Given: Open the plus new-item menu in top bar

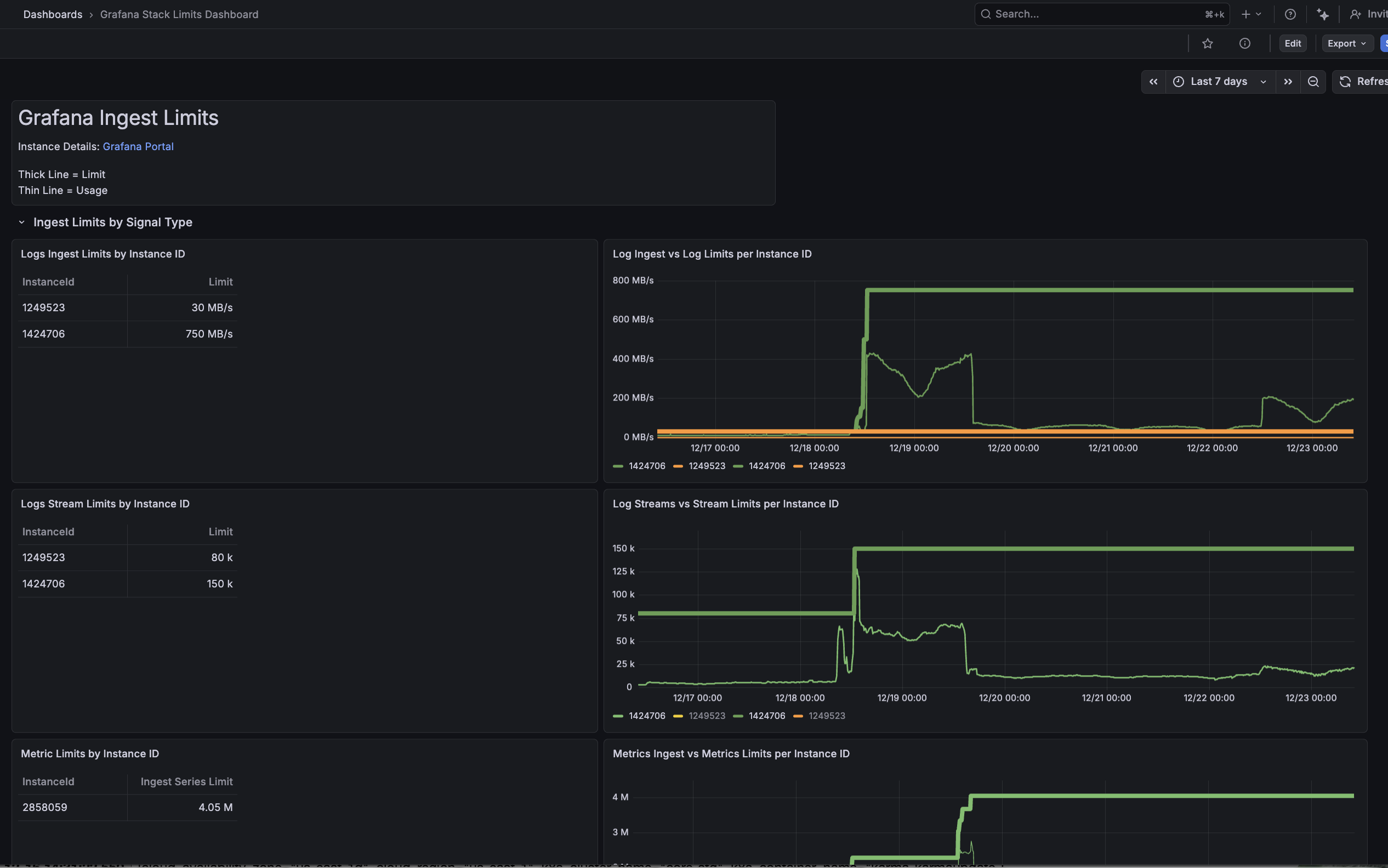Looking at the screenshot, I should 1250,14.
